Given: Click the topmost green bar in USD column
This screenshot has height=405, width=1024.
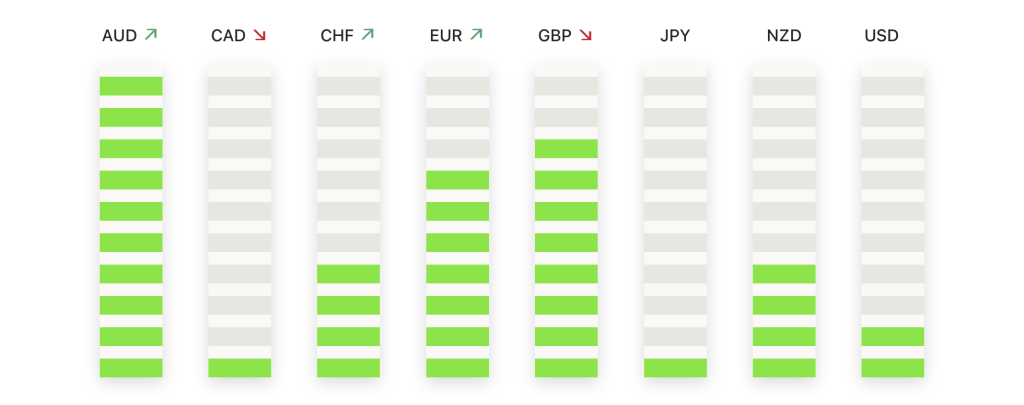Looking at the screenshot, I should (x=893, y=336).
